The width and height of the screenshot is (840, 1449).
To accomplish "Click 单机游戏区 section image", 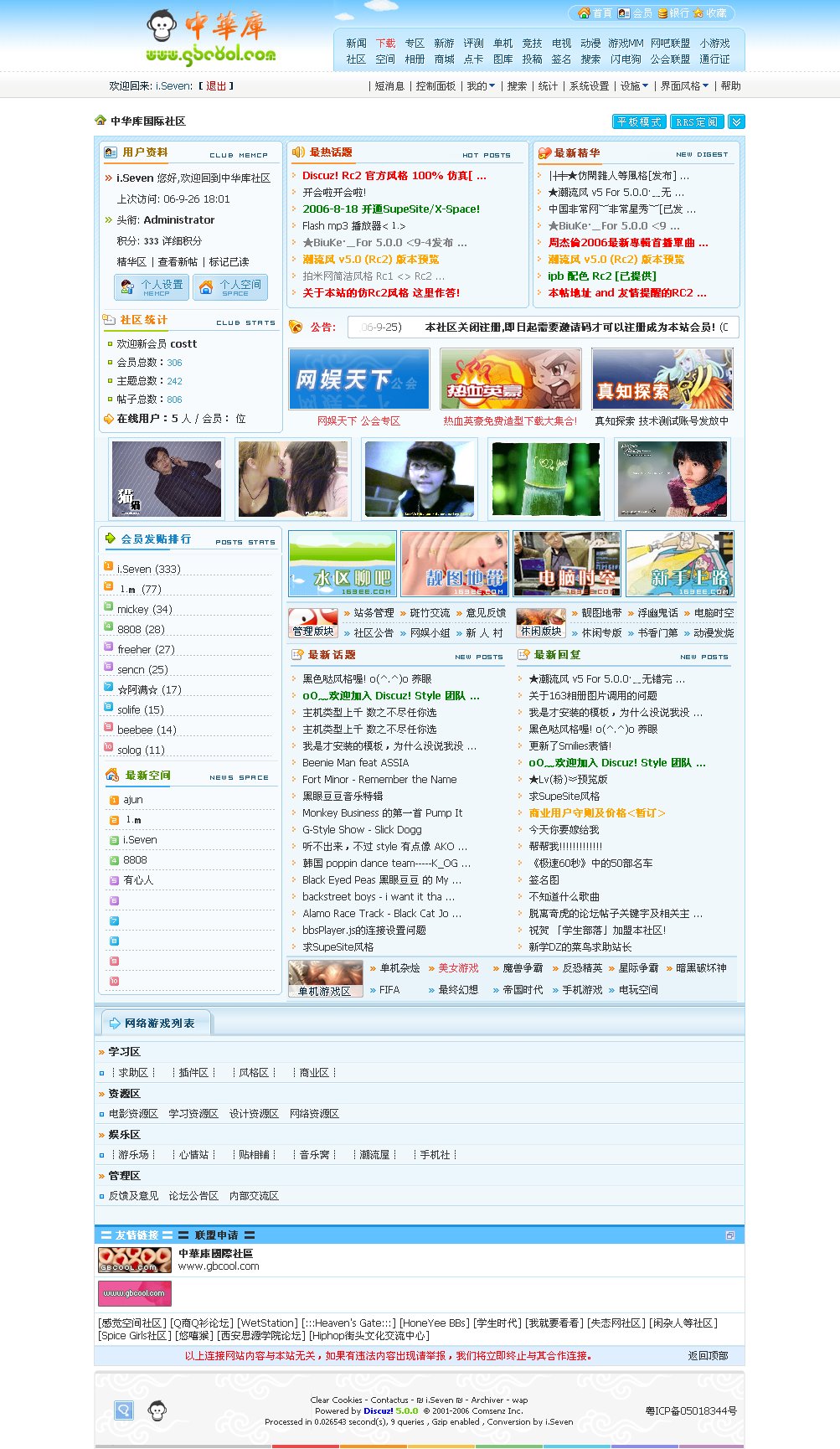I will 325,979.
